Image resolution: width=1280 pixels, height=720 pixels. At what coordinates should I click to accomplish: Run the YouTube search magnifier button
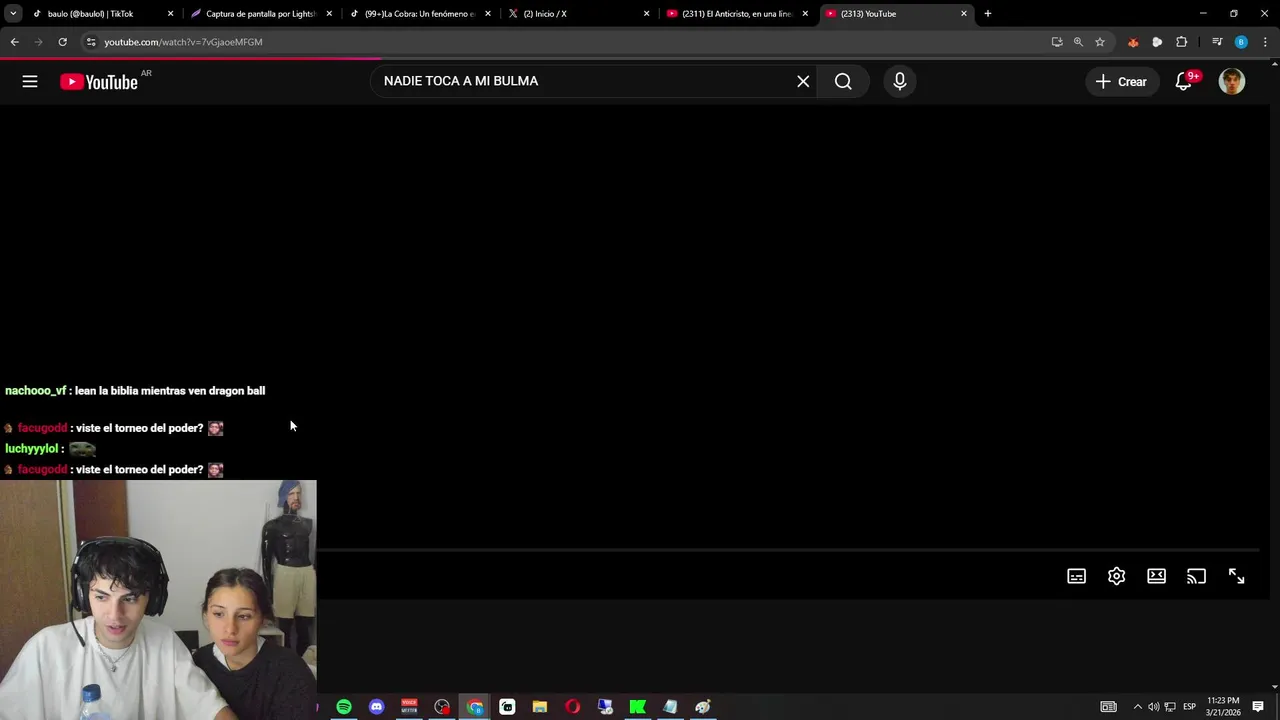[x=843, y=82]
